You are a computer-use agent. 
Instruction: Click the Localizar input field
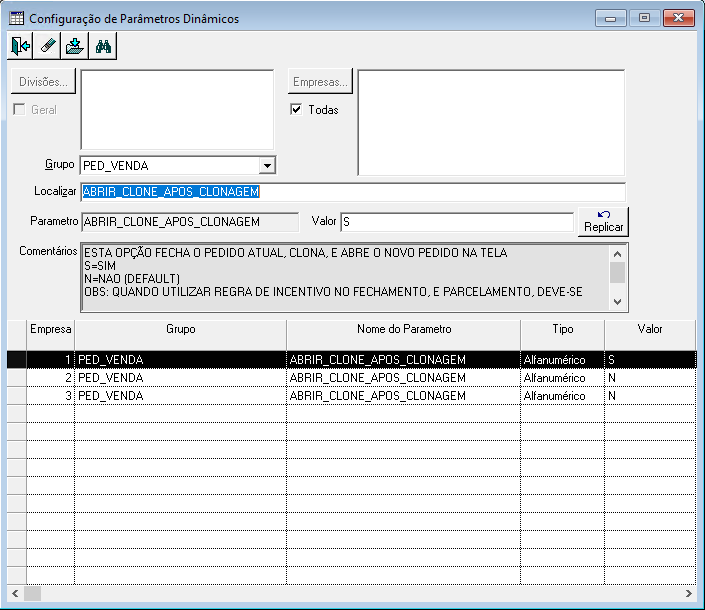tap(353, 192)
